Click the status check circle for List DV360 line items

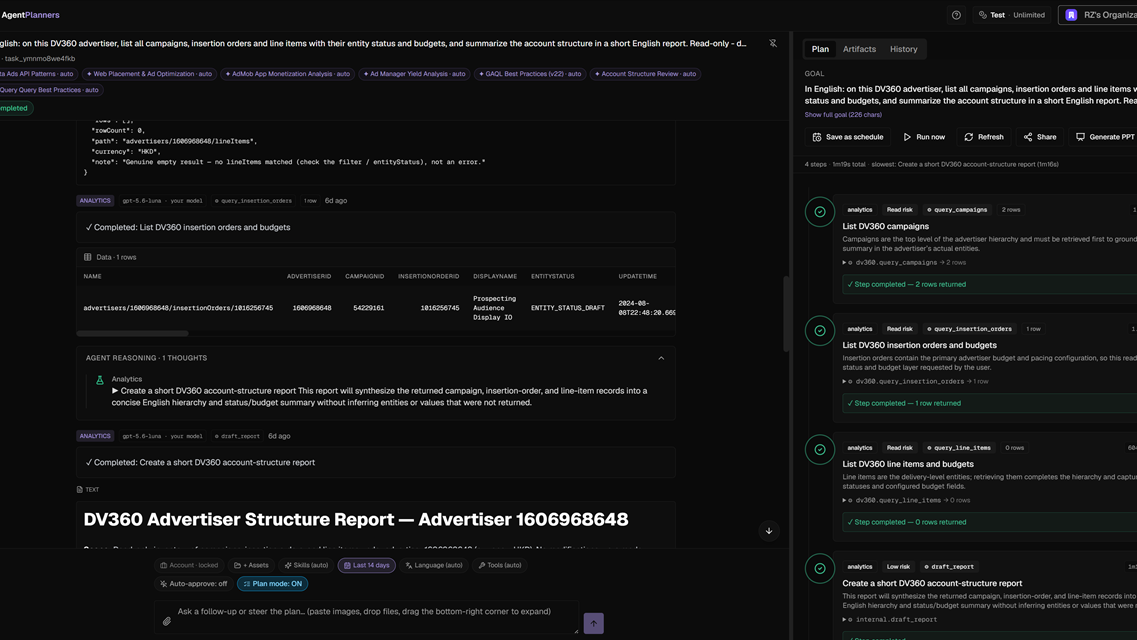click(819, 450)
